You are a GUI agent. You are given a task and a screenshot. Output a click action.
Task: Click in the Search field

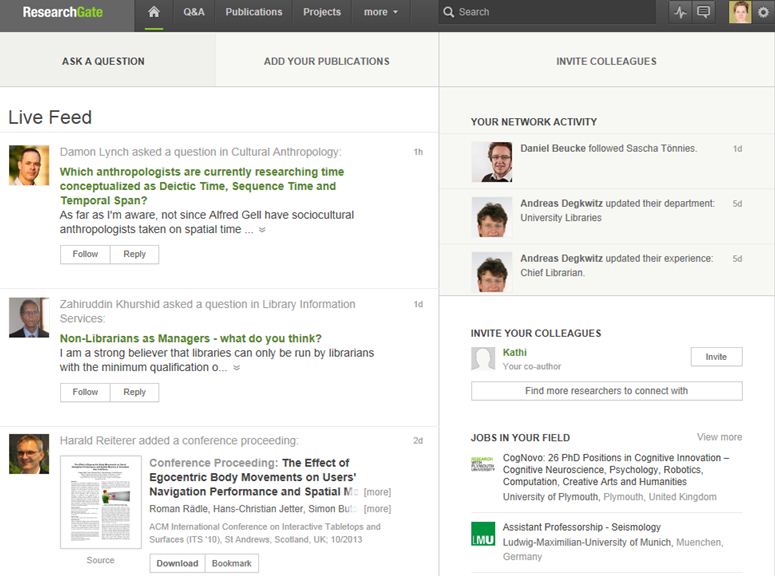547,12
